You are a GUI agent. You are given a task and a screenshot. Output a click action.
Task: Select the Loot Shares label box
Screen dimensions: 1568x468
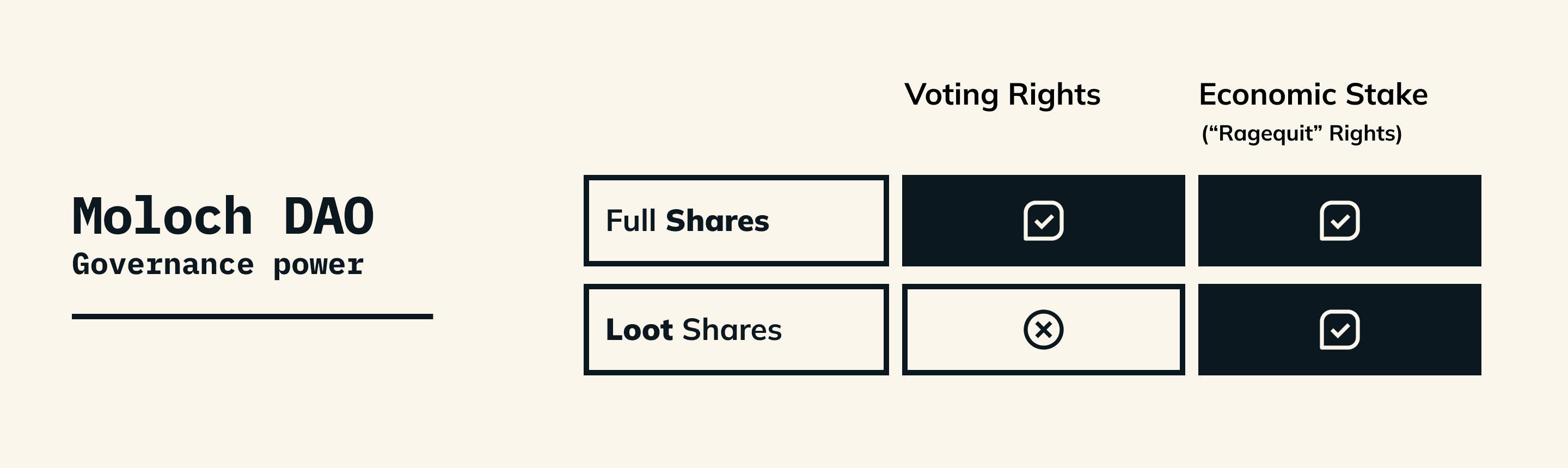pos(736,330)
